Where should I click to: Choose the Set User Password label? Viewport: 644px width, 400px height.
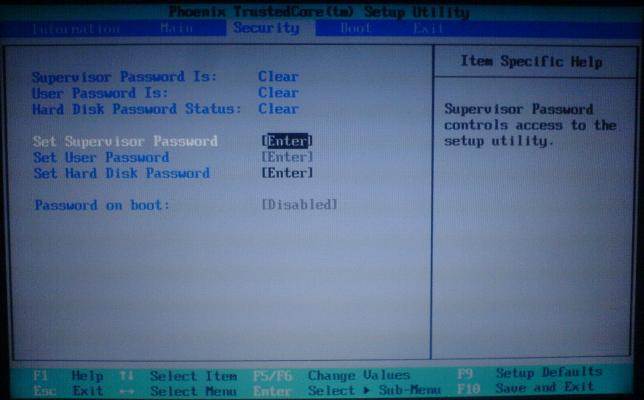pos(100,157)
